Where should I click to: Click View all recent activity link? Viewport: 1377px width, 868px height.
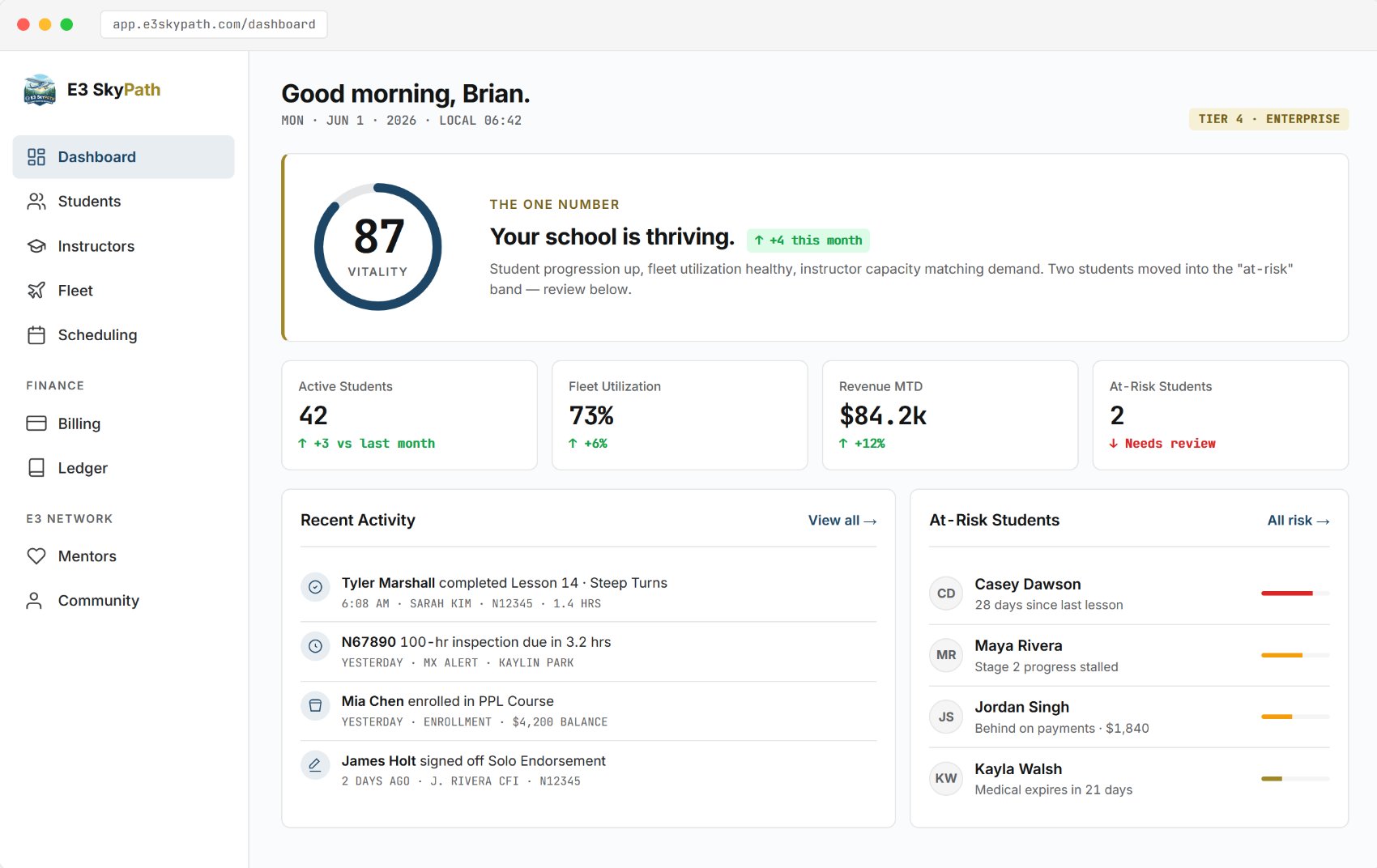(x=842, y=521)
